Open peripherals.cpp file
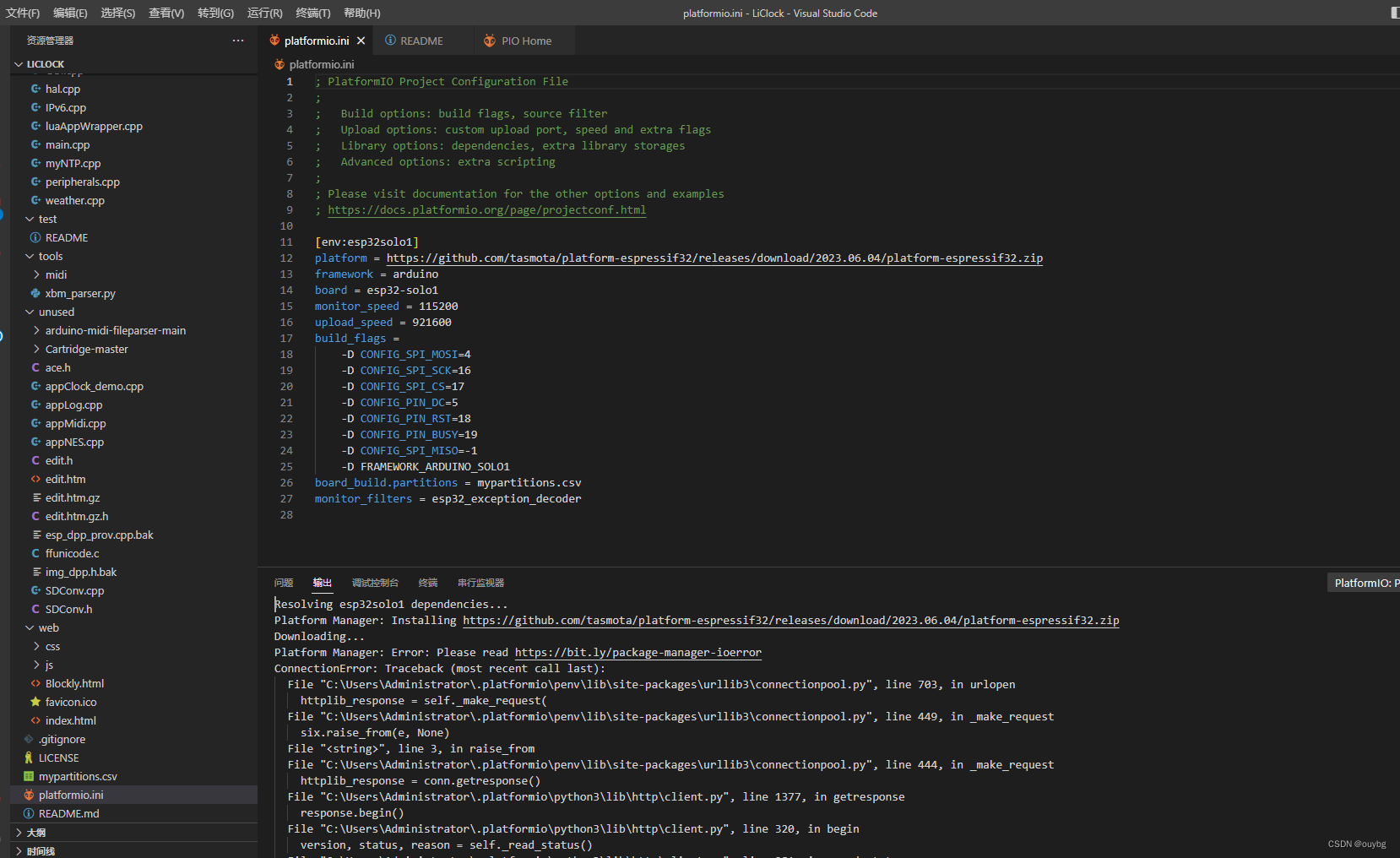This screenshot has height=858, width=1400. [x=83, y=182]
